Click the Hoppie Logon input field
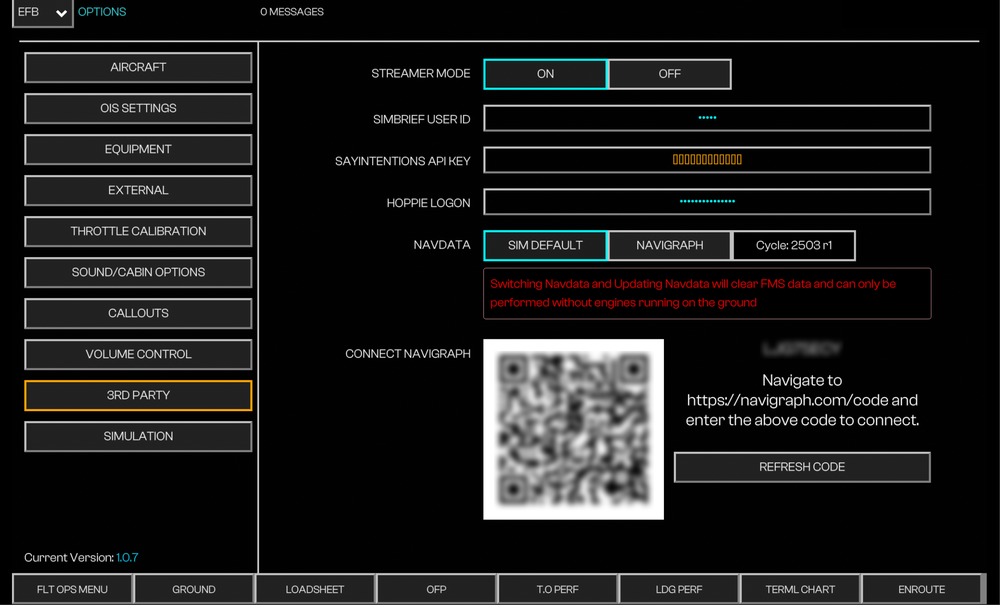 point(707,201)
